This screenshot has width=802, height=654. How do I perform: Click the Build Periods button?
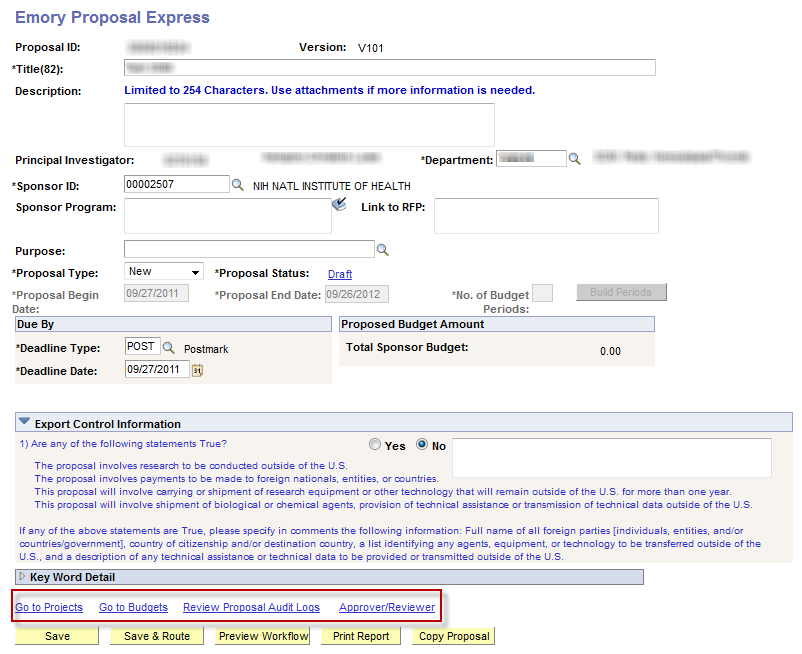pyautogui.click(x=621, y=292)
